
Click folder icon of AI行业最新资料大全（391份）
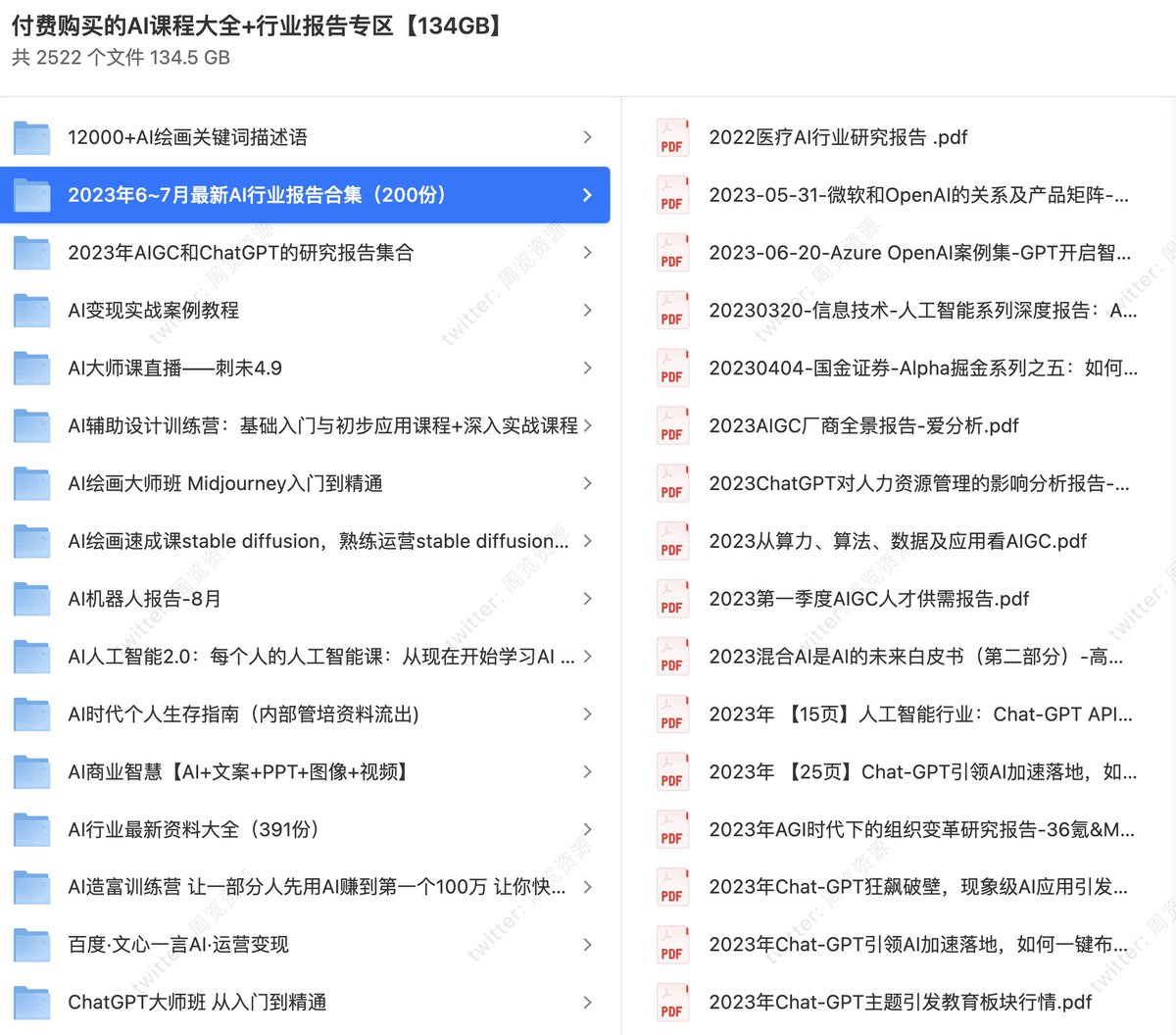(32, 829)
